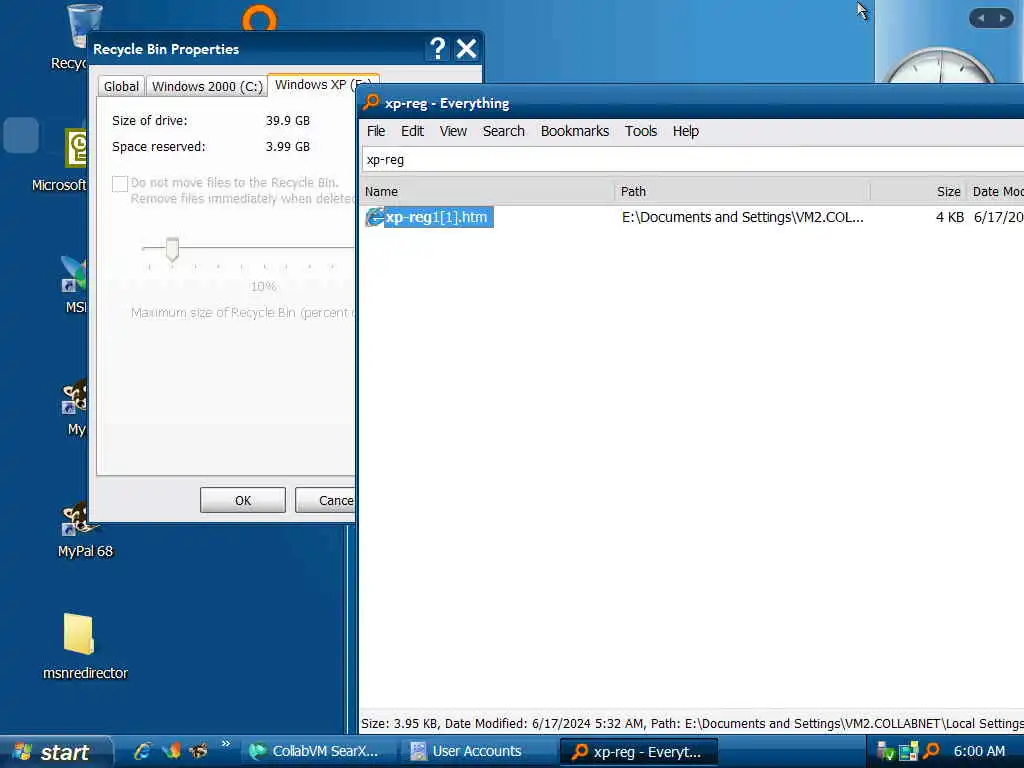This screenshot has height=768, width=1024.
Task: Click the Recycle Bin maximum size slider thumb
Action: pos(172,249)
